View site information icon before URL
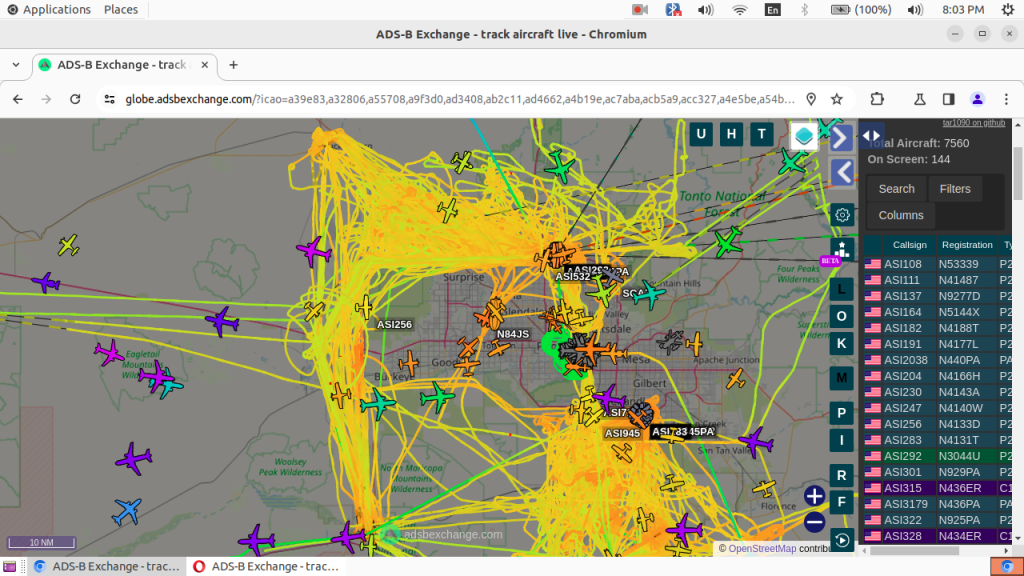Viewport: 1024px width, 576px height. 110,99
